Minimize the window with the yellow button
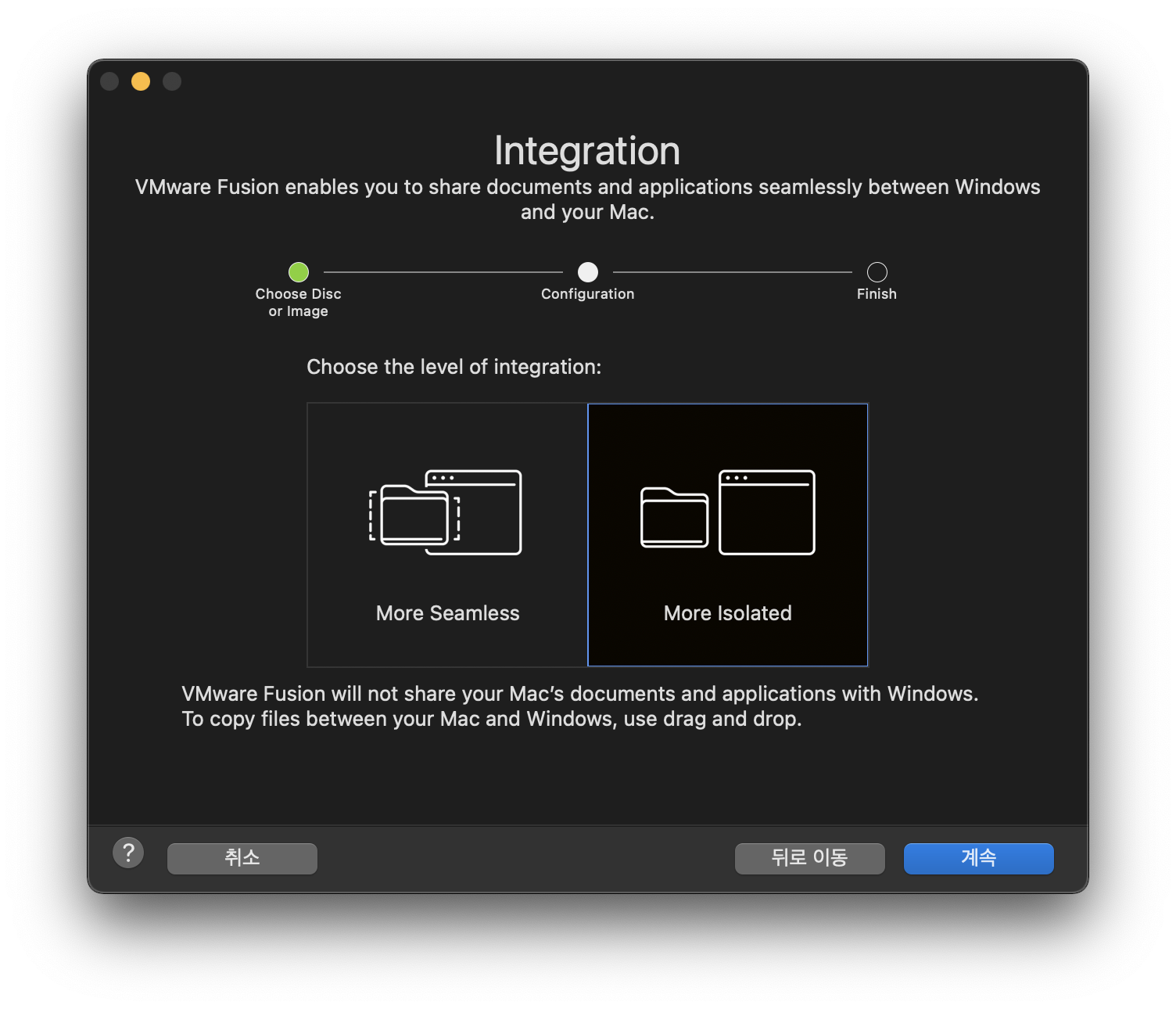1176x1009 pixels. (141, 81)
